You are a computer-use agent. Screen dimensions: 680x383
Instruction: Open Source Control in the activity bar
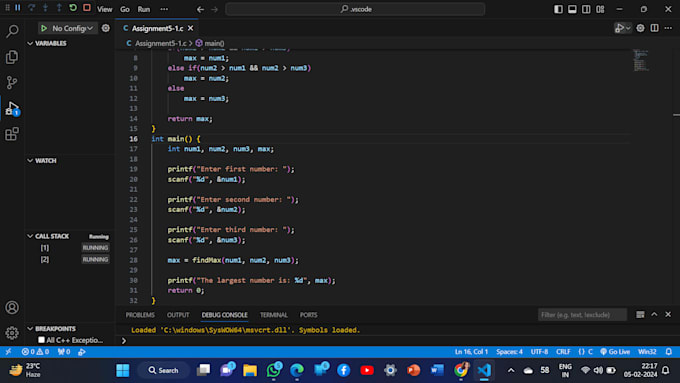point(12,82)
